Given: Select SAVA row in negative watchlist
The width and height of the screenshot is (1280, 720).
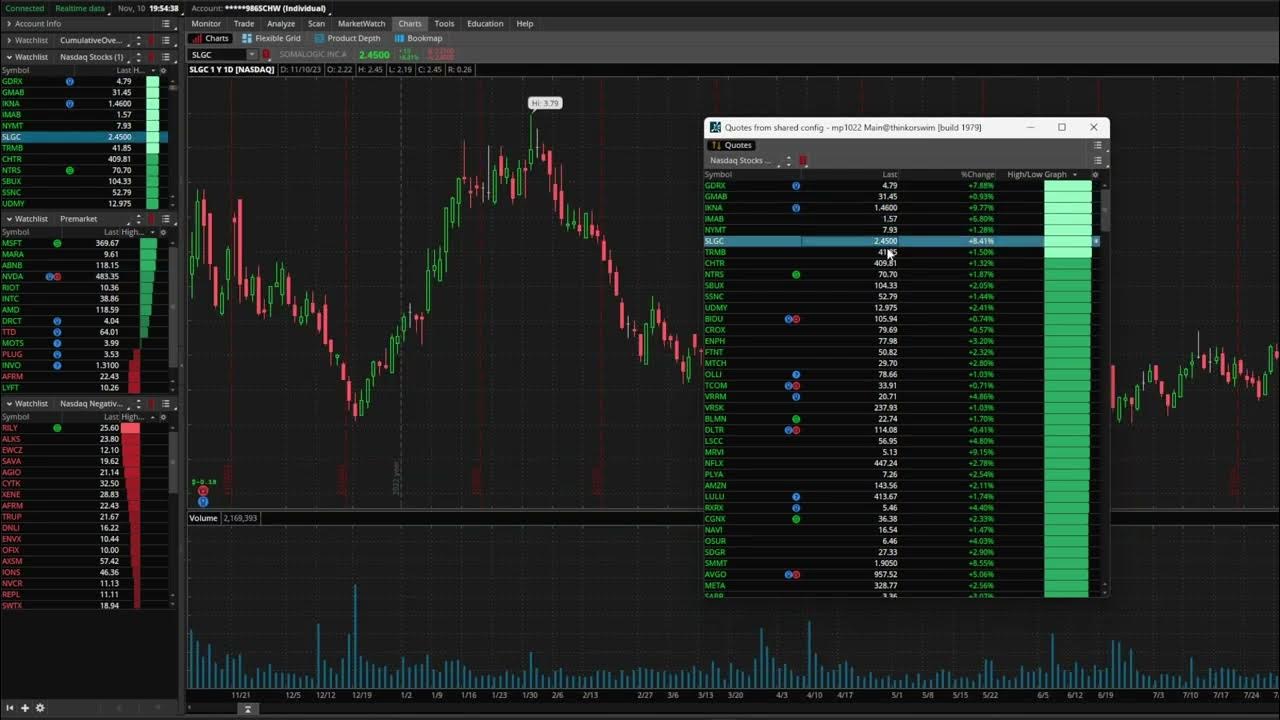Looking at the screenshot, I should [84, 461].
